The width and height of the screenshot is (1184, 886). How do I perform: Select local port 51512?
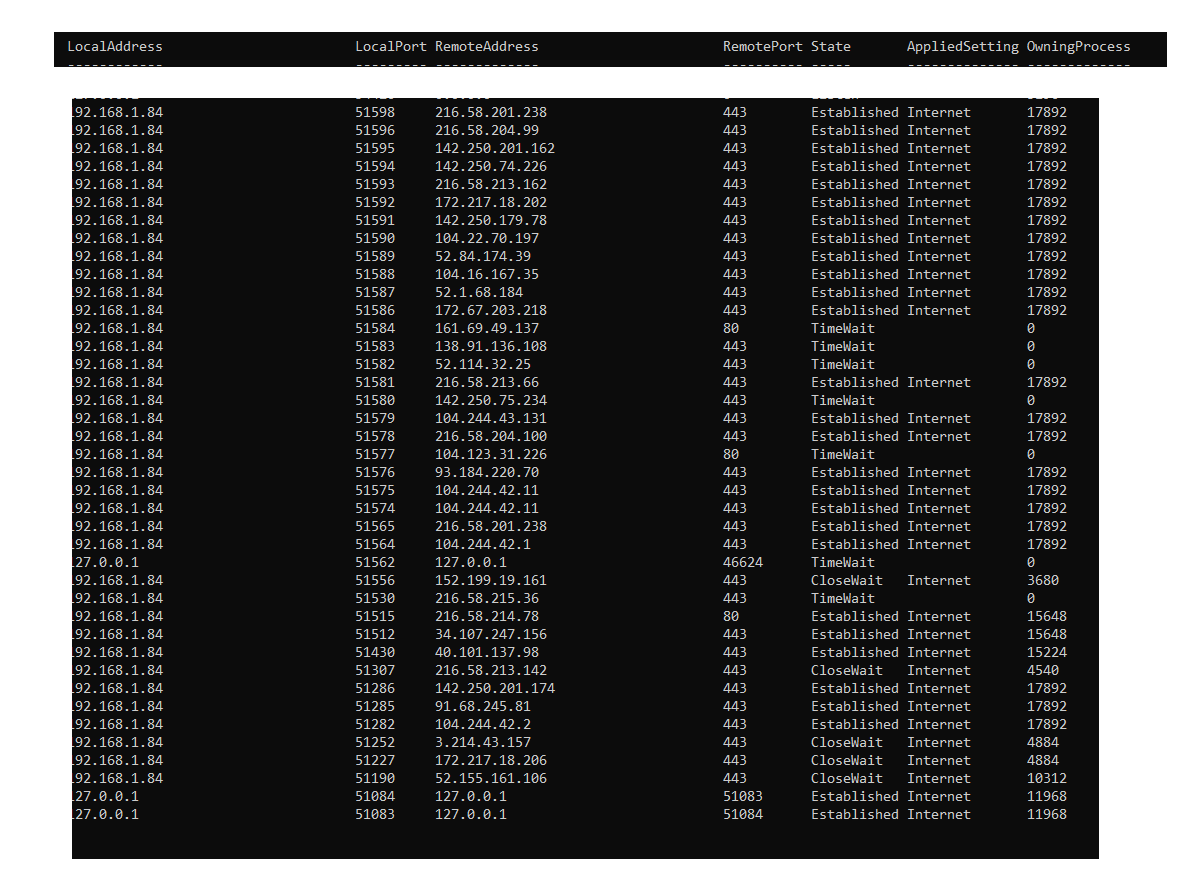point(375,634)
